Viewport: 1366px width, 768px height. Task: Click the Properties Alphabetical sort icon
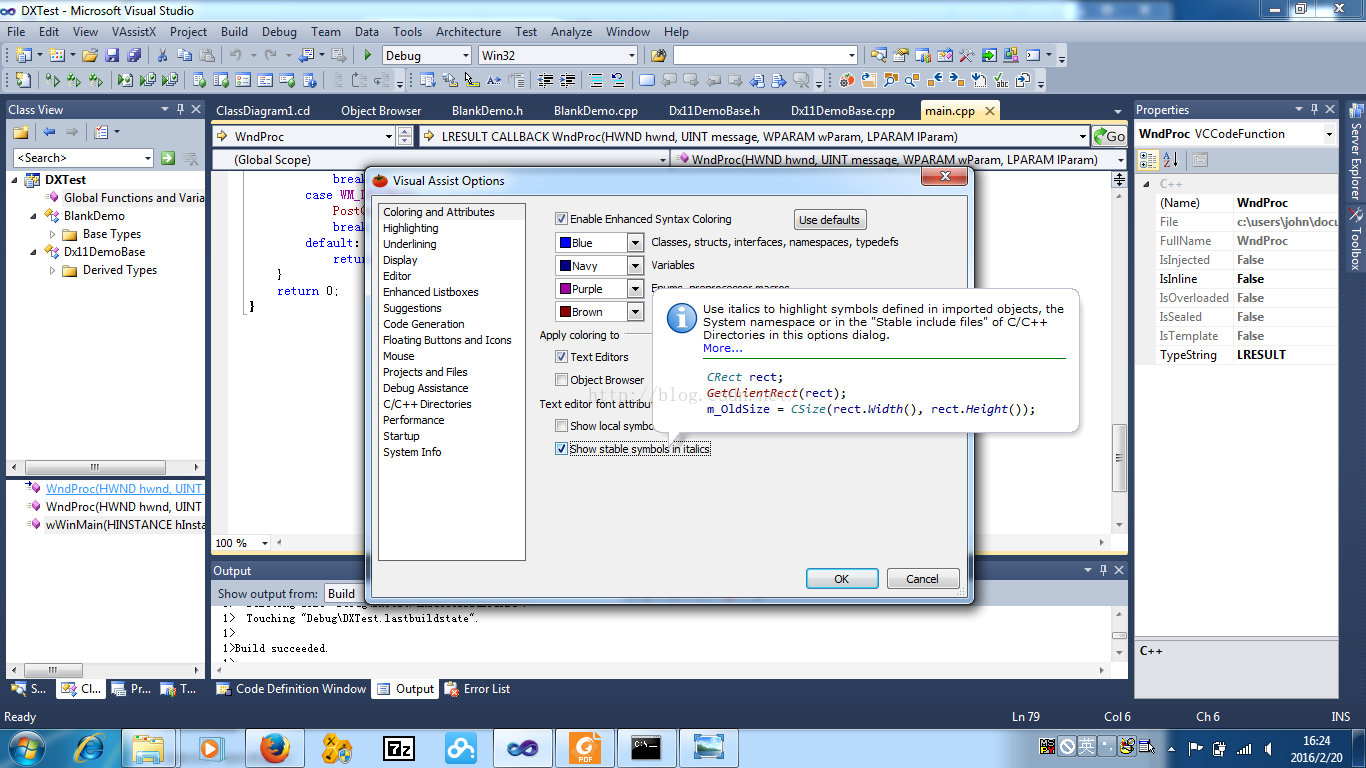[x=1171, y=160]
